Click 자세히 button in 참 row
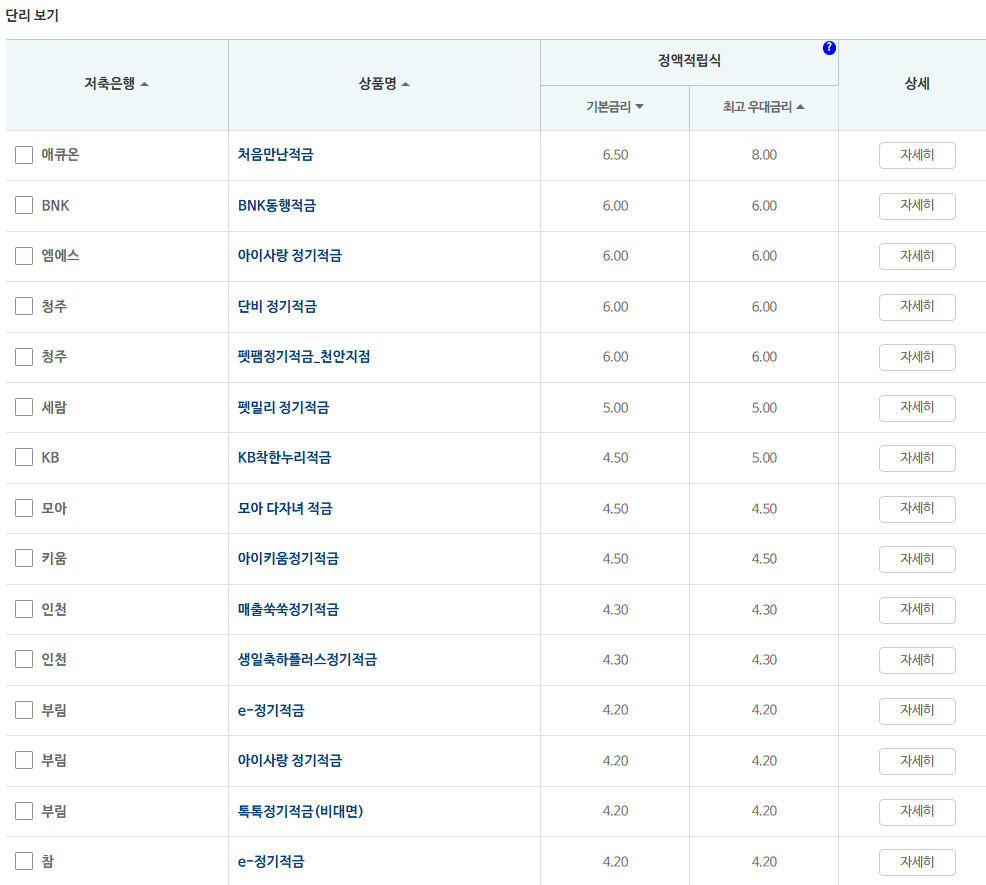Screen dimensions: 986x885 917,862
